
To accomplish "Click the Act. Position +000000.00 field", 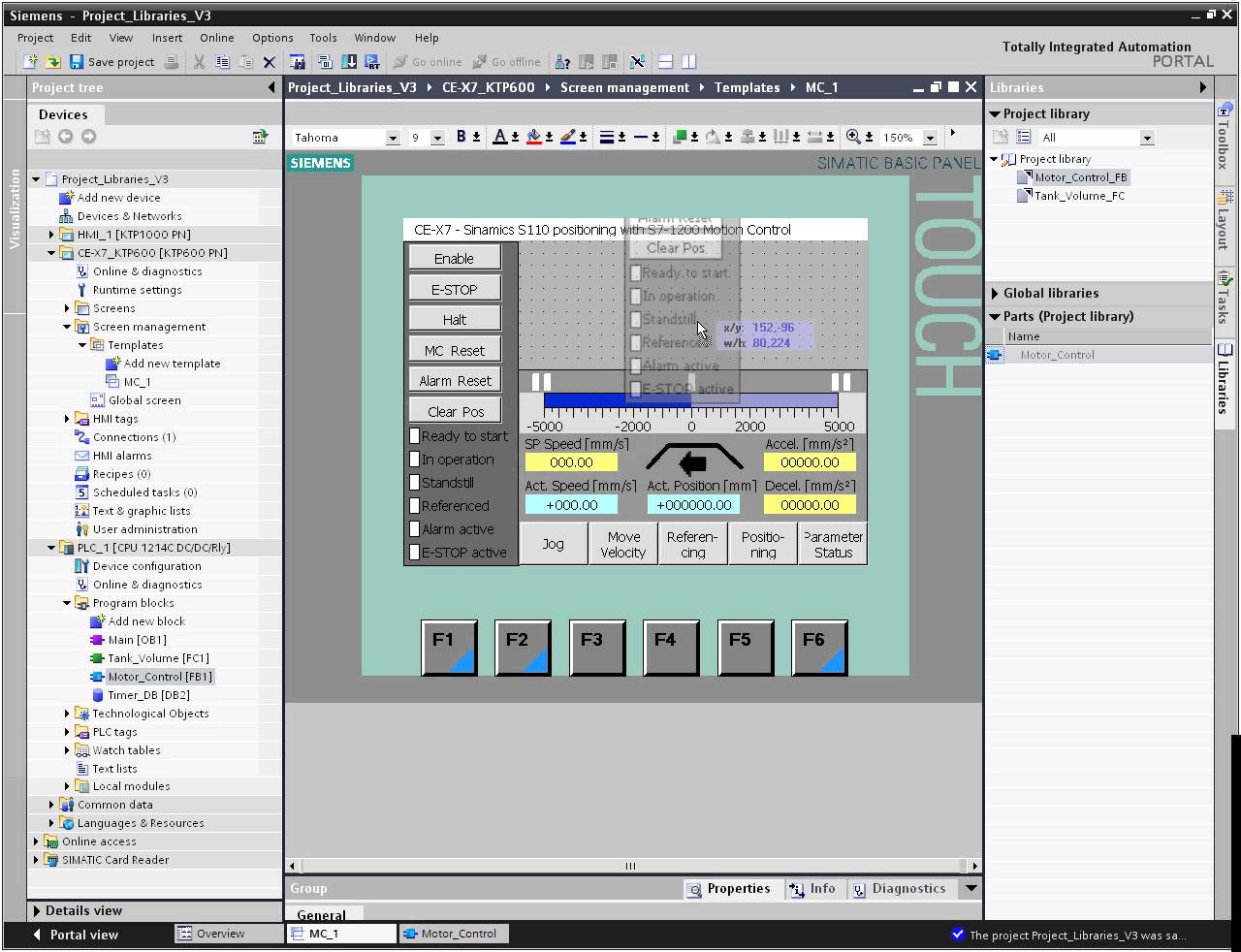I will point(694,505).
